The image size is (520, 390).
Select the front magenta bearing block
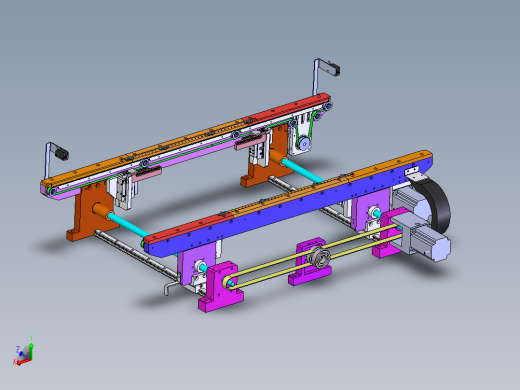coord(220,287)
